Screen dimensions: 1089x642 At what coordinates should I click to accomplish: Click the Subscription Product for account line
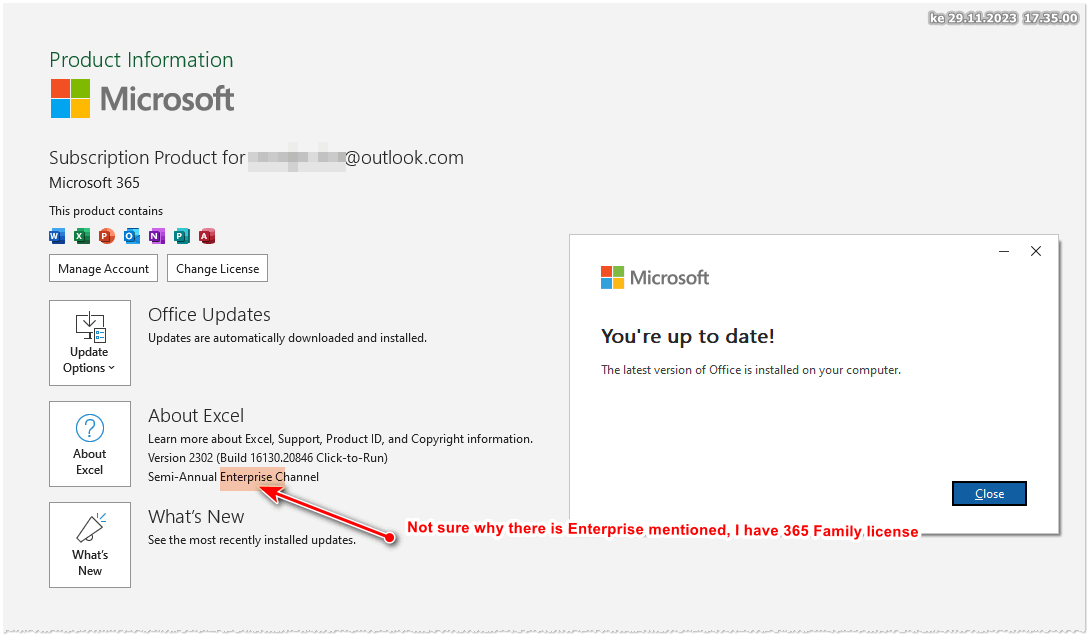point(256,158)
